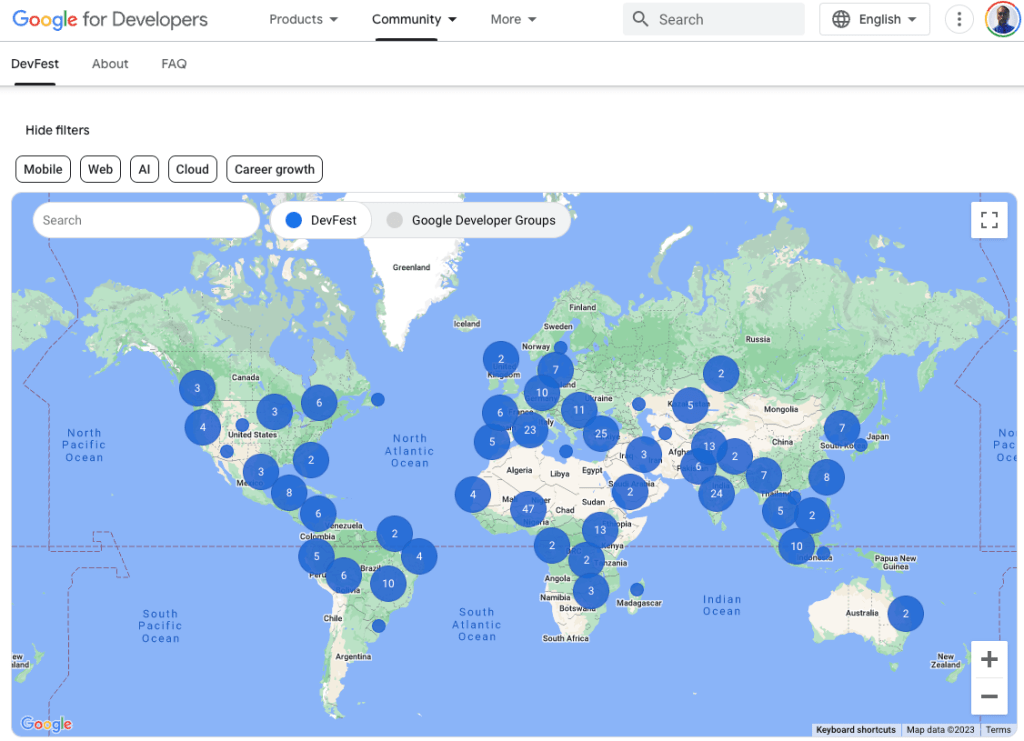Click the 5 cluster over Kazakhstan
This screenshot has height=741, width=1024.
690,405
